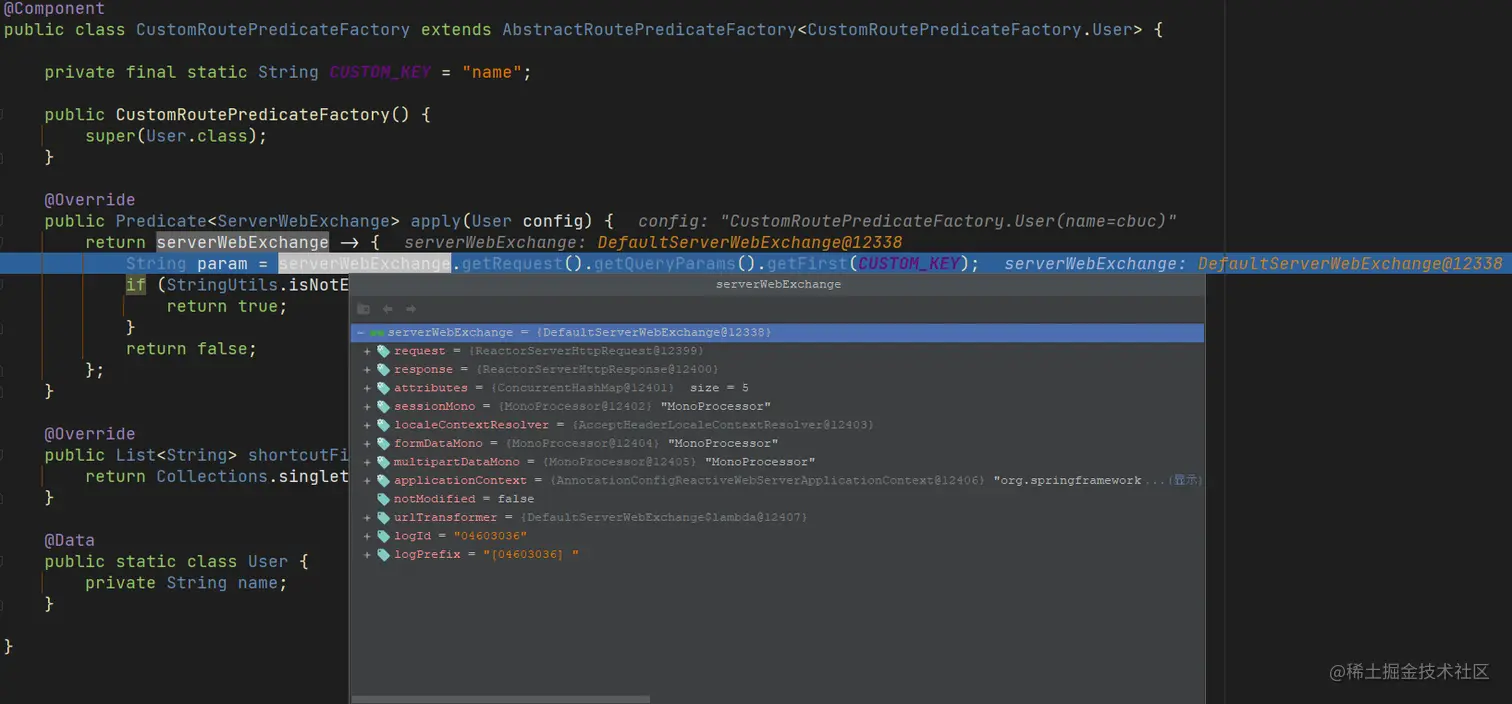Click Predicate<ServerWebExchange> return type

click(x=258, y=221)
